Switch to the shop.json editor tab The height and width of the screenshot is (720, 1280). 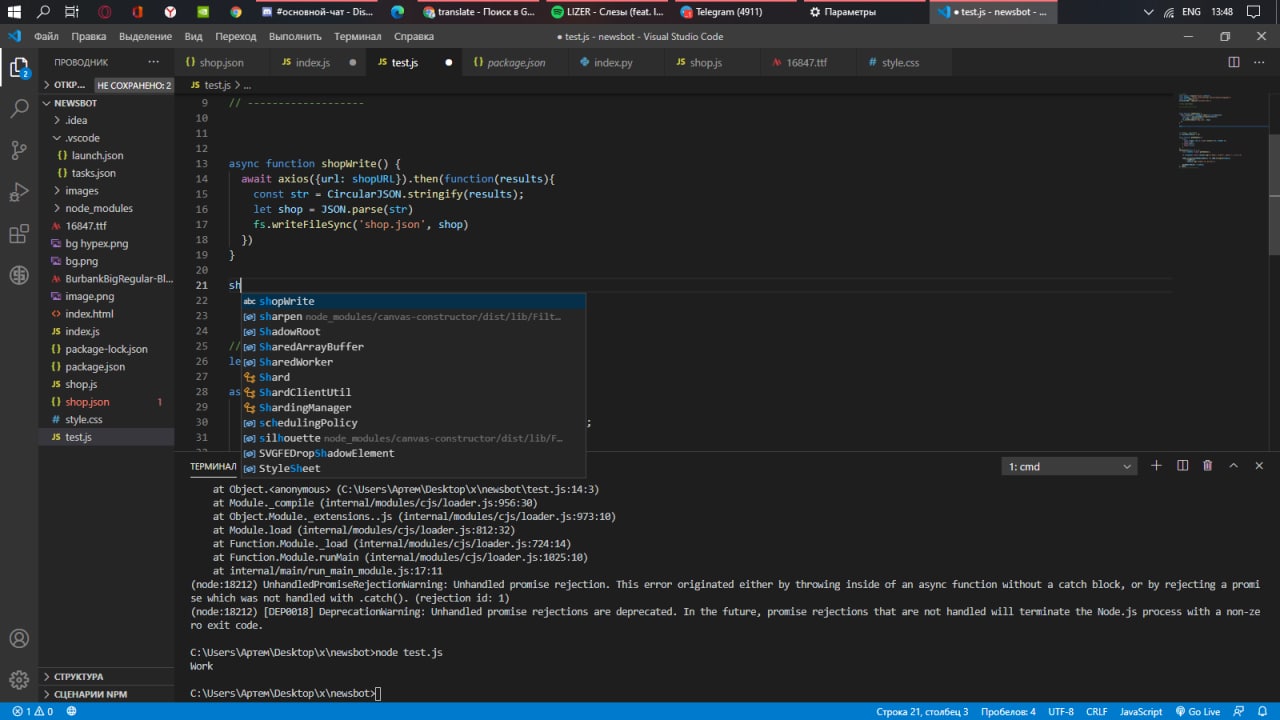221,62
